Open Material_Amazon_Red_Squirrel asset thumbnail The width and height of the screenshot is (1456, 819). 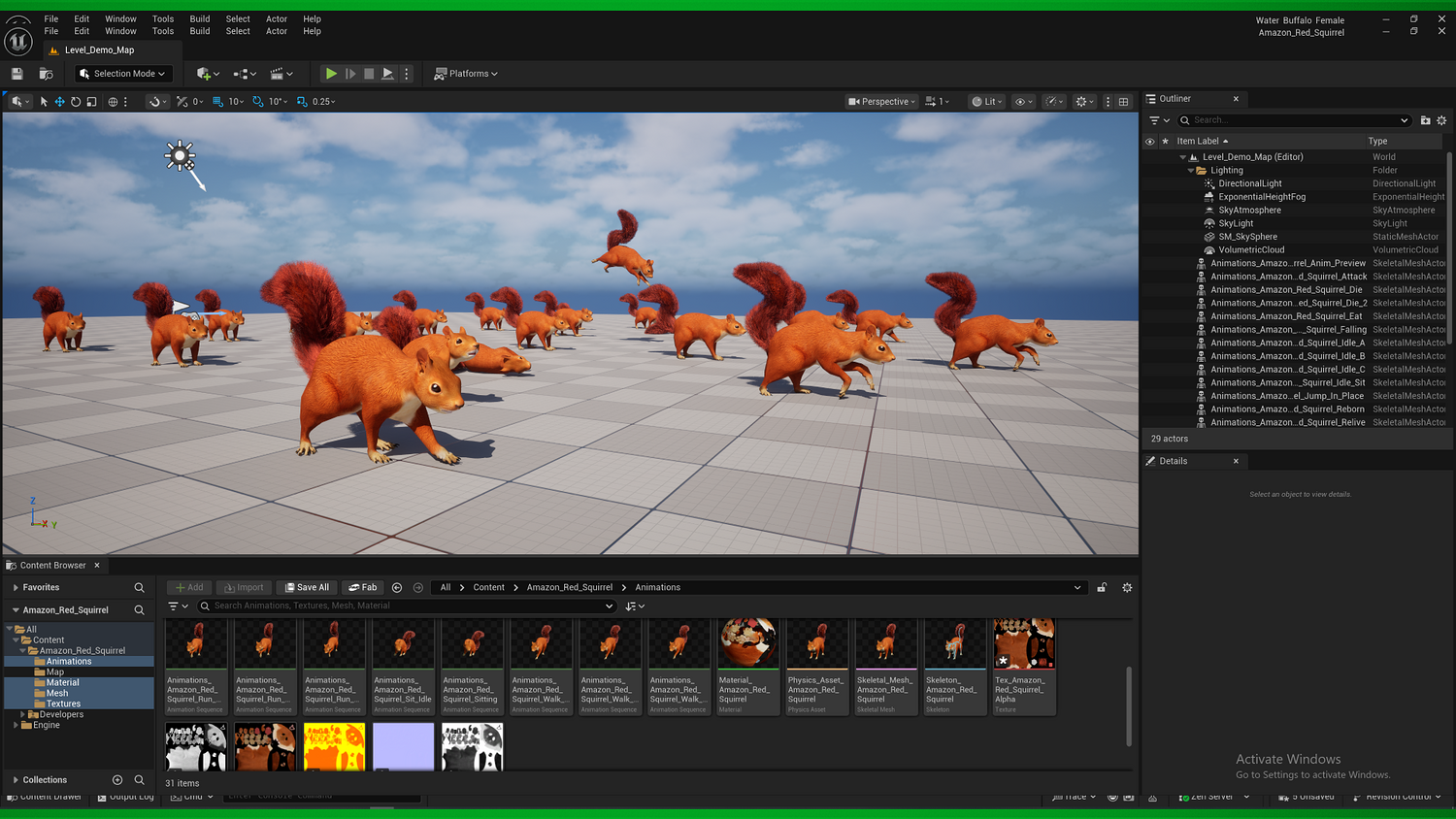[747, 643]
